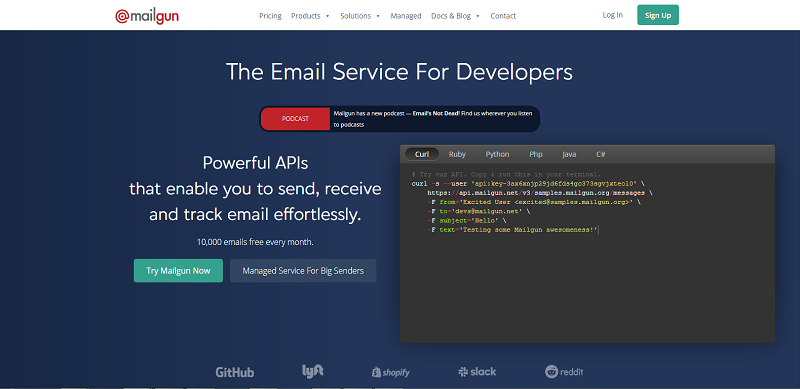Click the subject='Hello' code line
The width and height of the screenshot is (800, 389).
click(x=467, y=221)
